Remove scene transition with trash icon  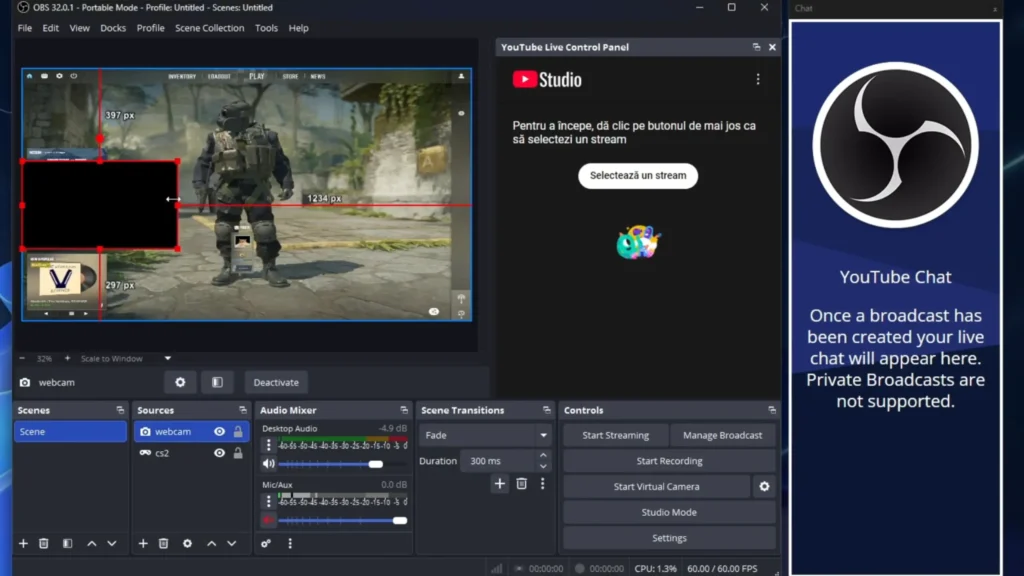tap(521, 484)
